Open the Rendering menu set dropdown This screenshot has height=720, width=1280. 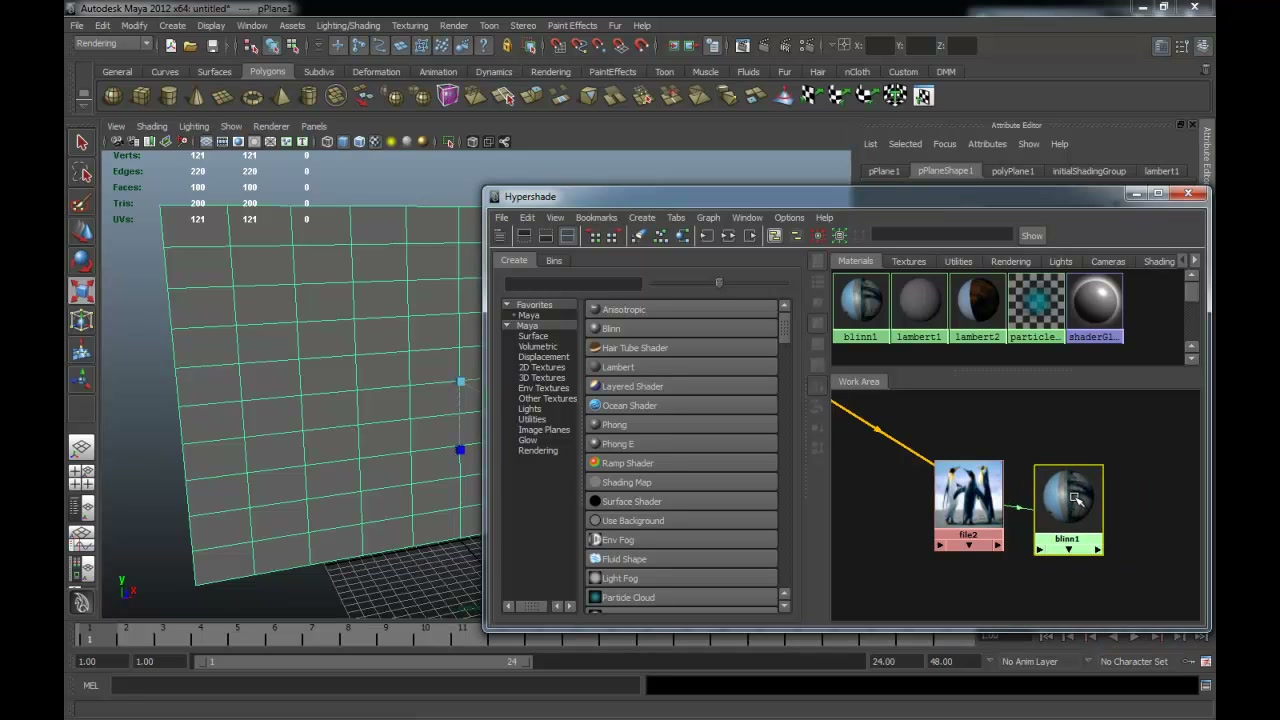(x=113, y=44)
